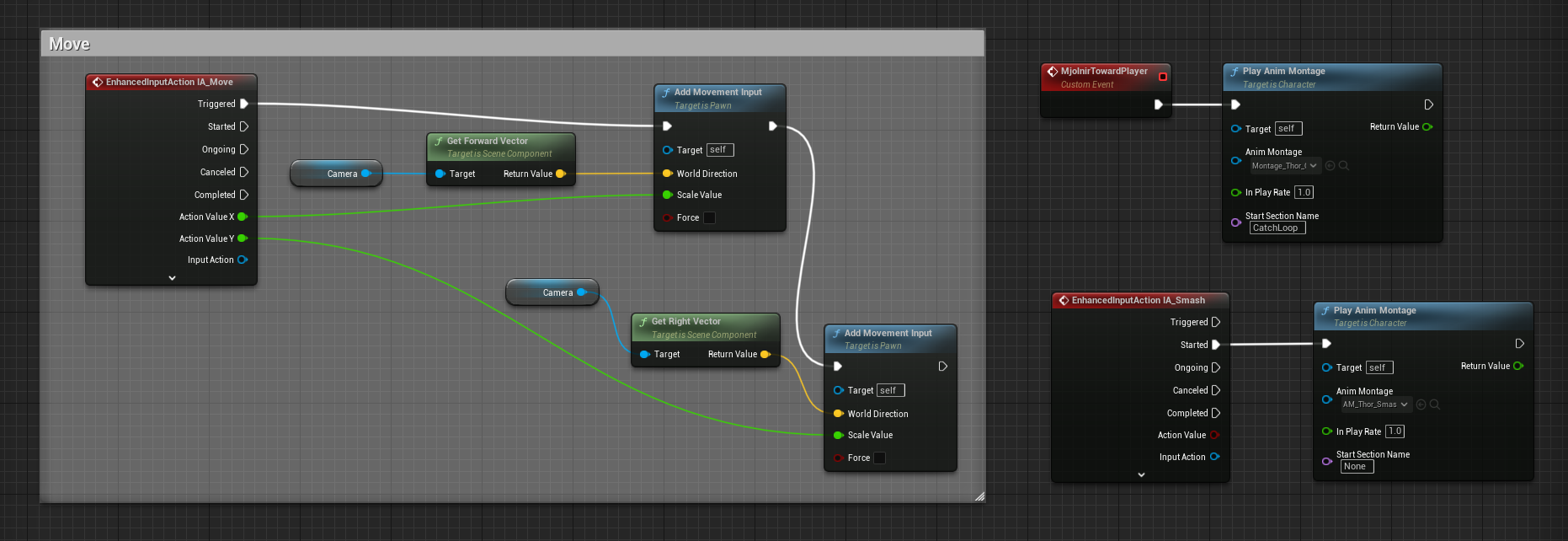Image resolution: width=1568 pixels, height=541 pixels.
Task: Click the magnifier icon beside Montage_Thor dropdown
Action: 1344,165
